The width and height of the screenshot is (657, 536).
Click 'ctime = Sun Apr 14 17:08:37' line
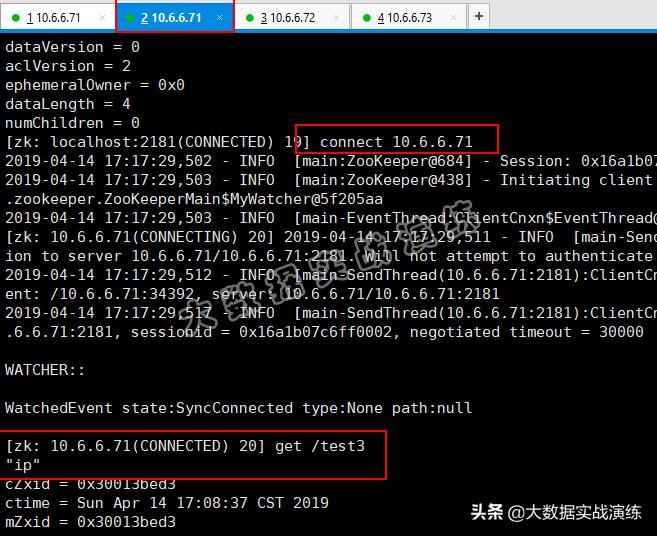(x=167, y=503)
